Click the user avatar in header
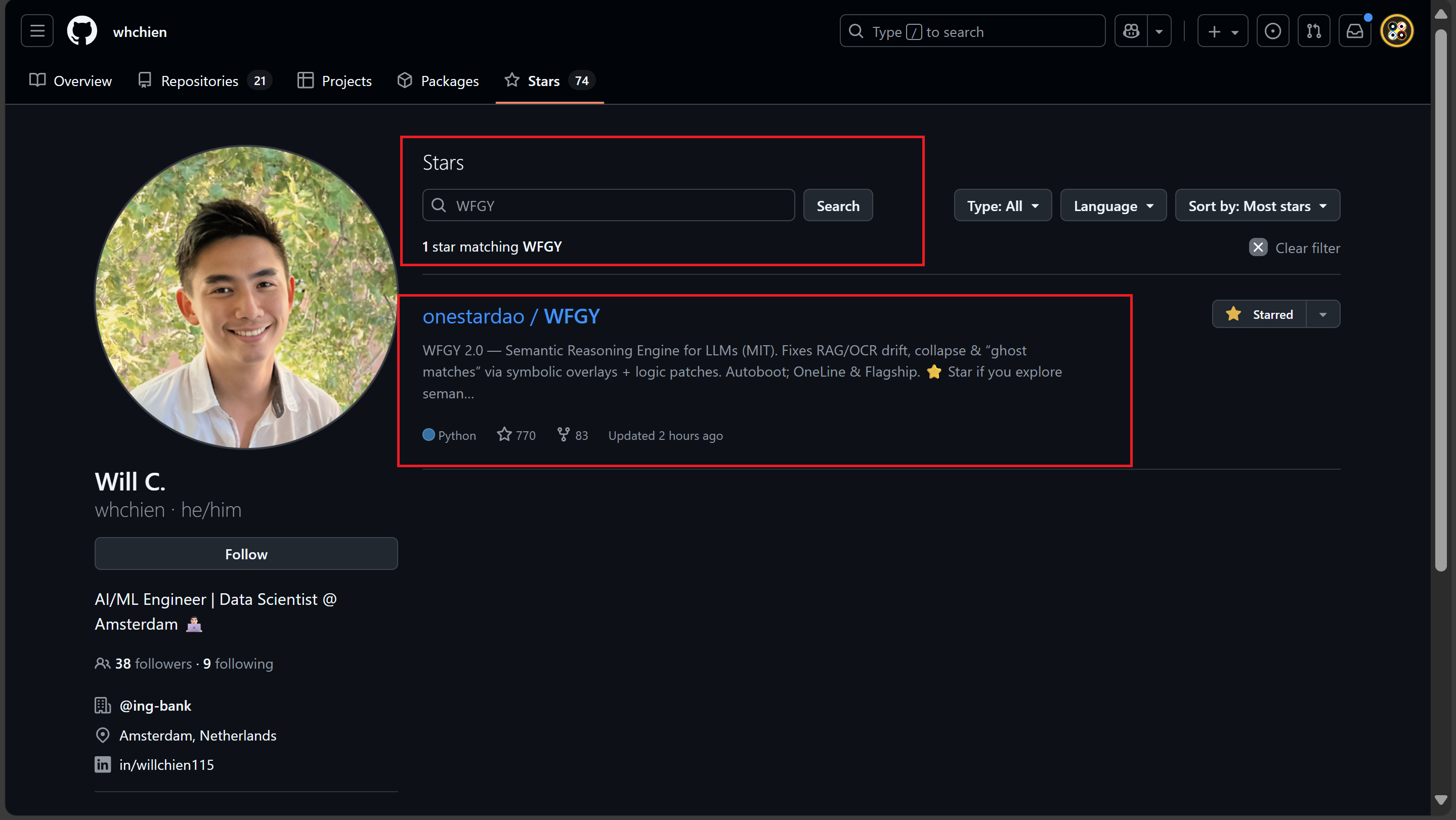The width and height of the screenshot is (1456, 820). pos(1397,31)
